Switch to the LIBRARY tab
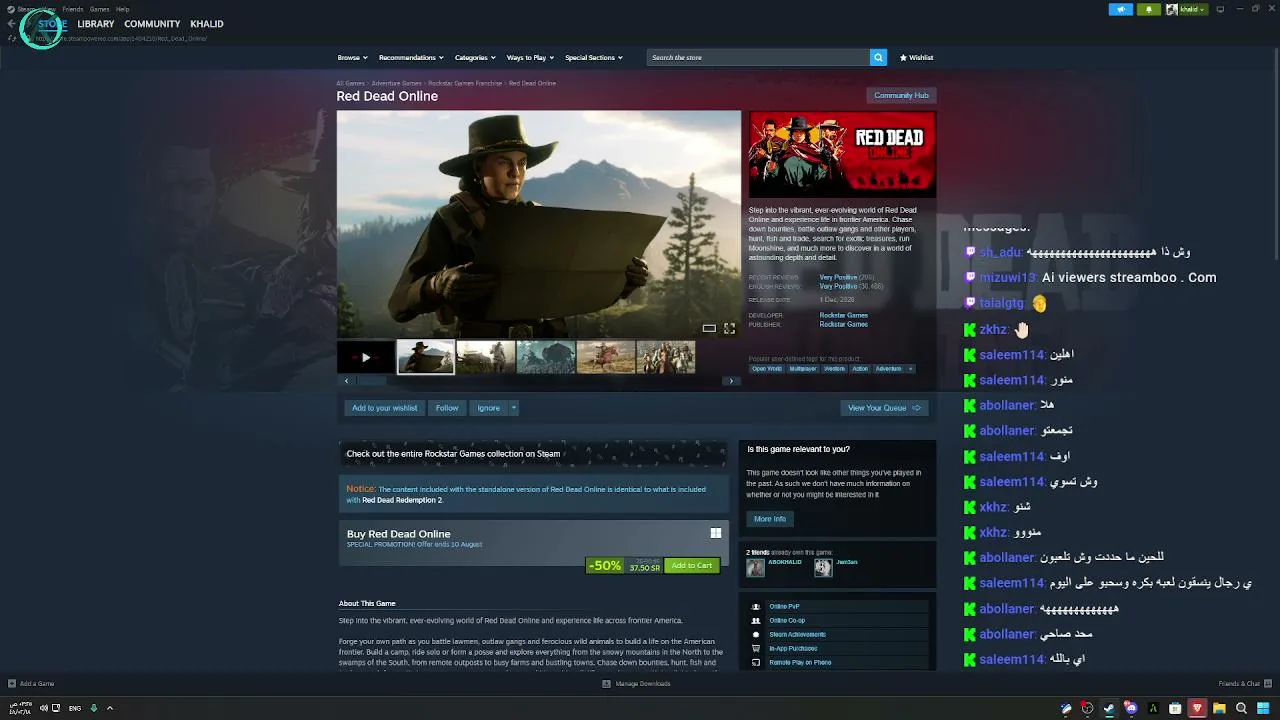The image size is (1280, 720). 96,24
